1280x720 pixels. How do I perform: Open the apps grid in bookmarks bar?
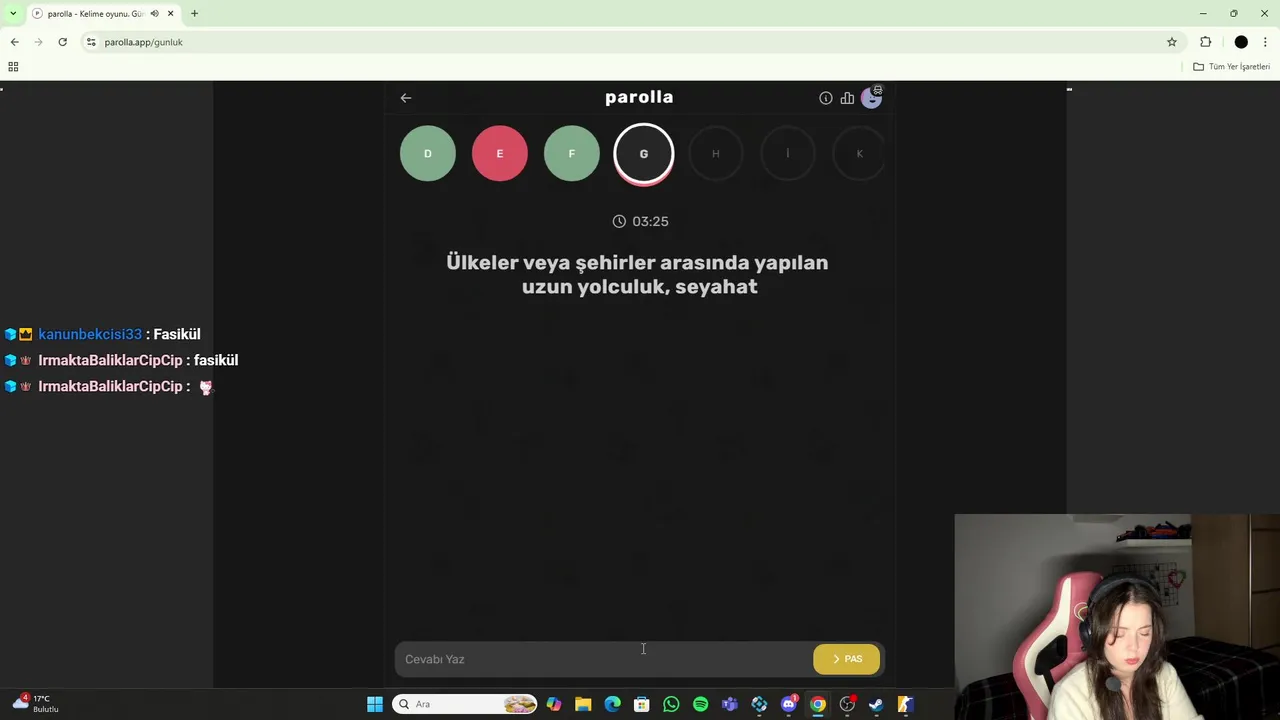click(x=13, y=66)
